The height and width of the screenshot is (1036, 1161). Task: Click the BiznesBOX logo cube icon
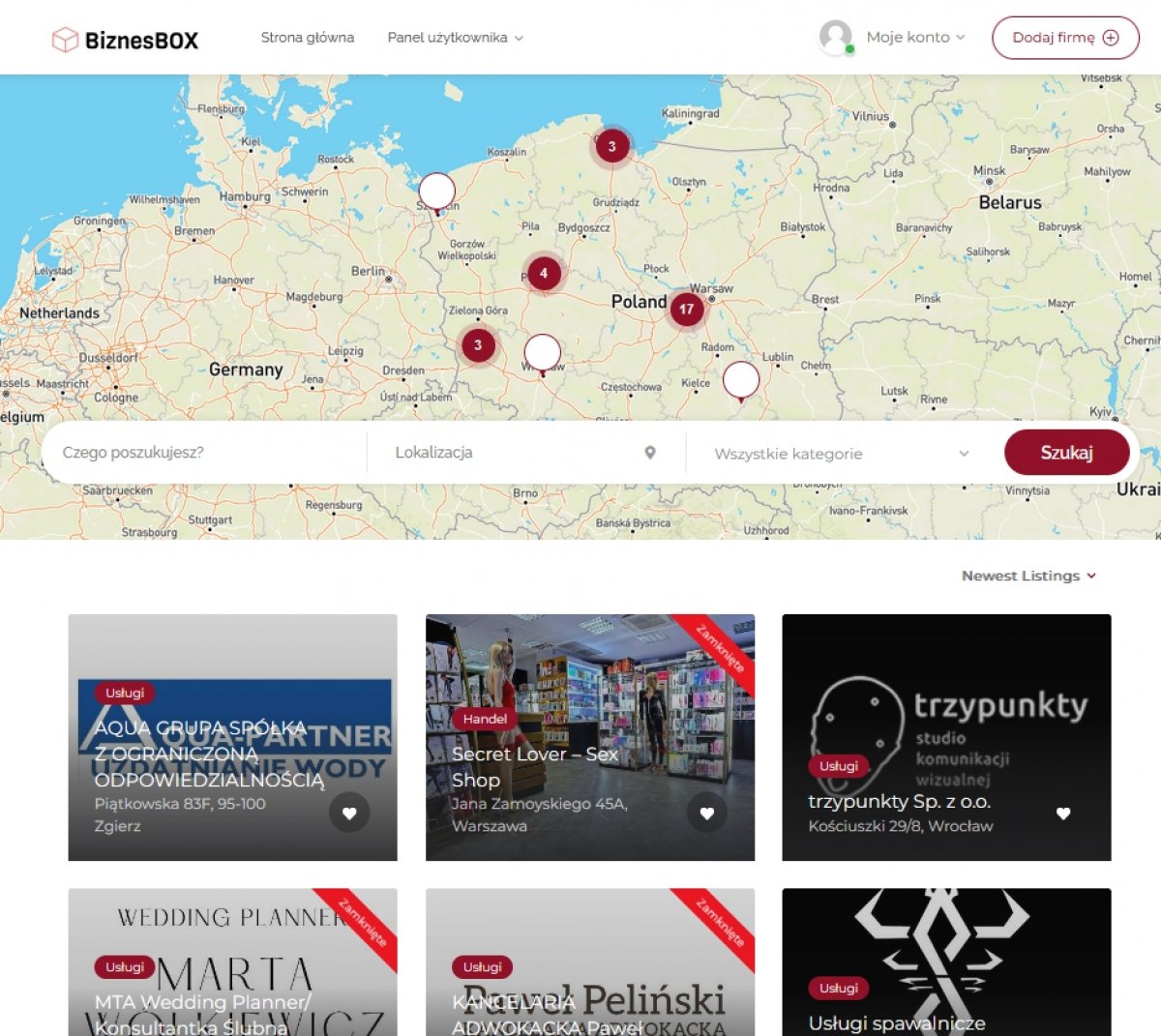coord(65,40)
